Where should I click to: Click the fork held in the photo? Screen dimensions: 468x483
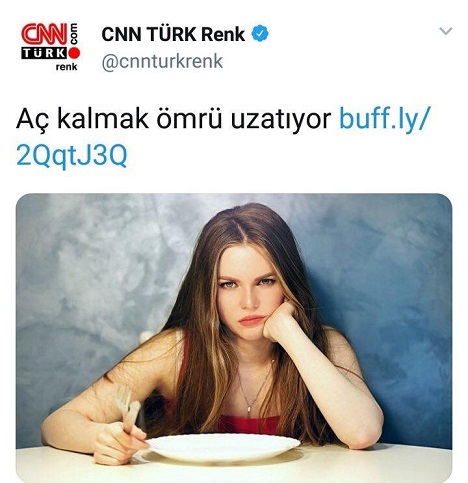click(127, 407)
